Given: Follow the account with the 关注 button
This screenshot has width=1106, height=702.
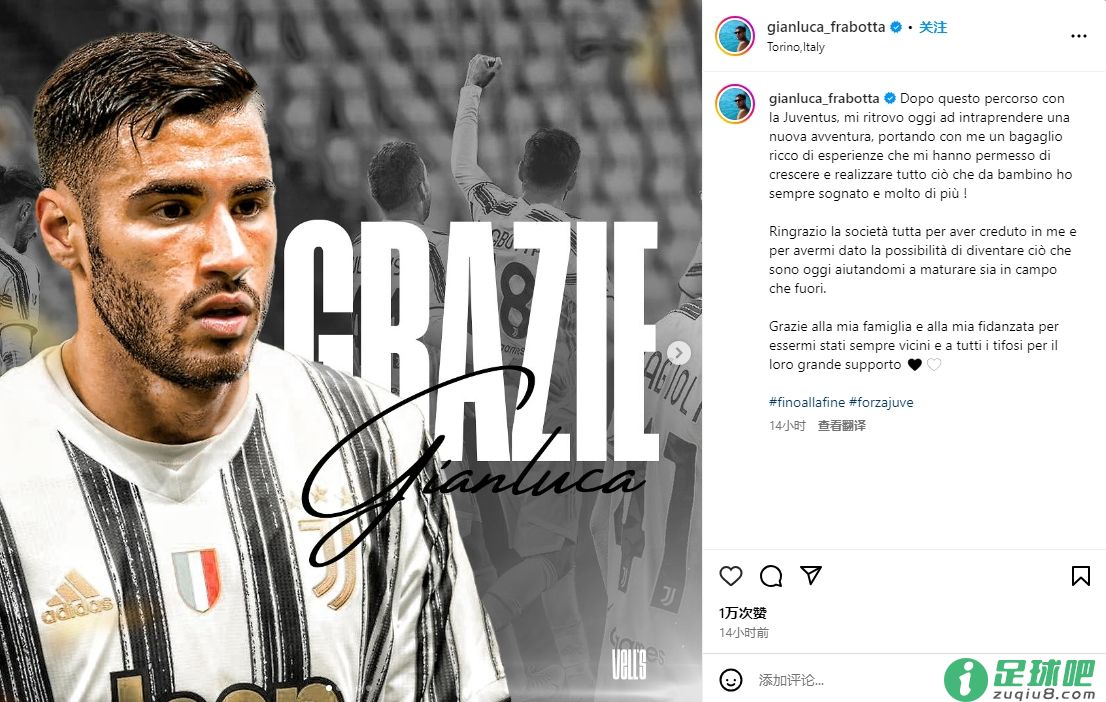Looking at the screenshot, I should 932,28.
